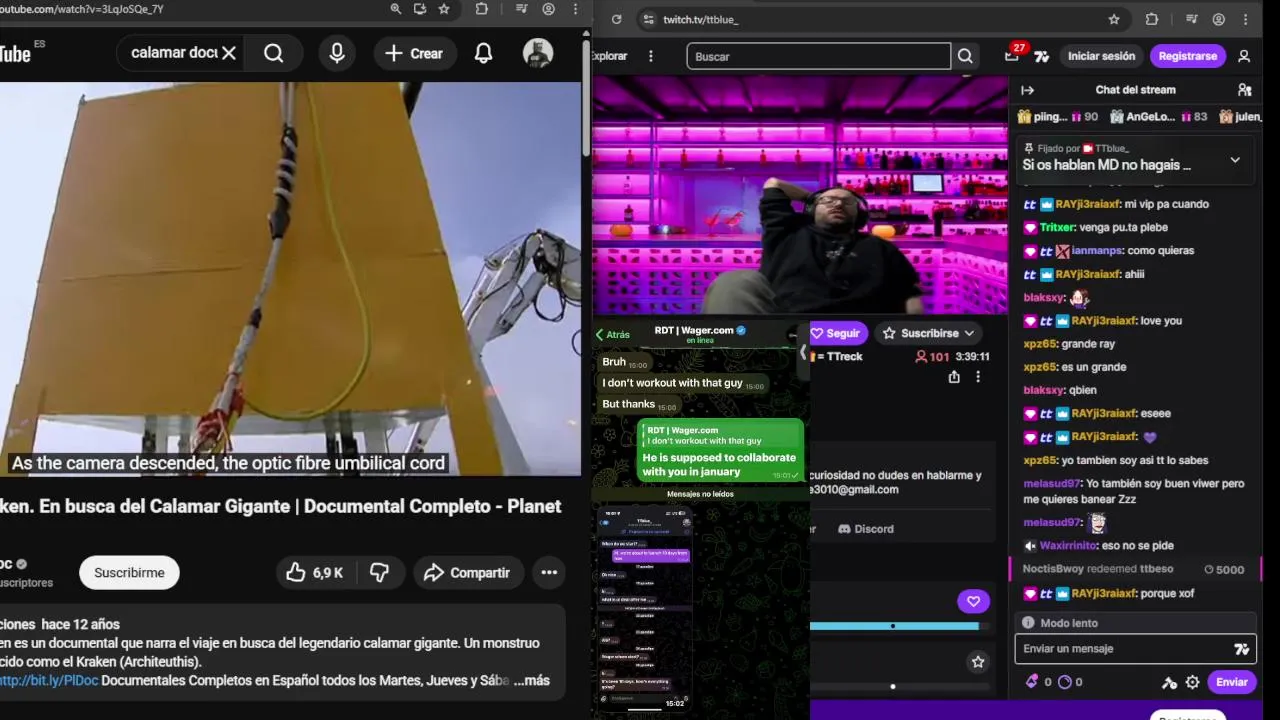This screenshot has width=1280, height=720.
Task: Open the bit.ly/PlDoc link in description
Action: pyautogui.click(x=49, y=680)
